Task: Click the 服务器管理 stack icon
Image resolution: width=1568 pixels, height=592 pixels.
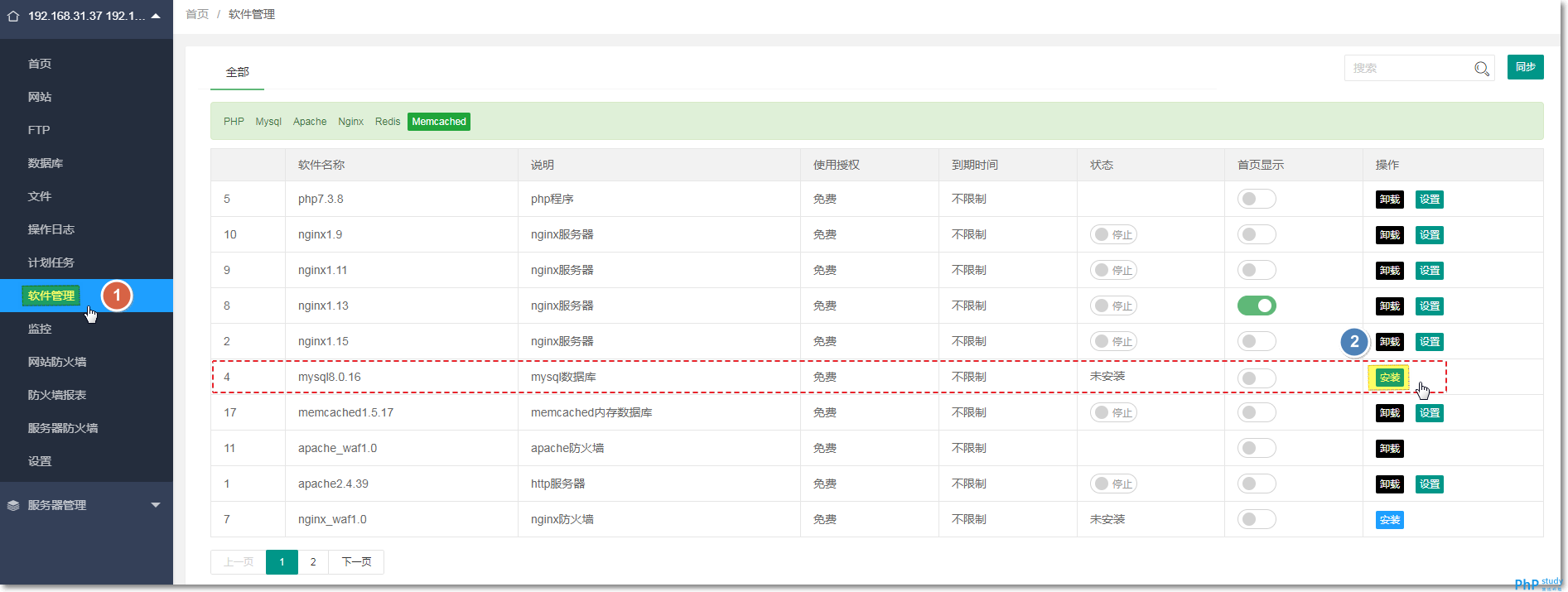Action: pos(13,505)
